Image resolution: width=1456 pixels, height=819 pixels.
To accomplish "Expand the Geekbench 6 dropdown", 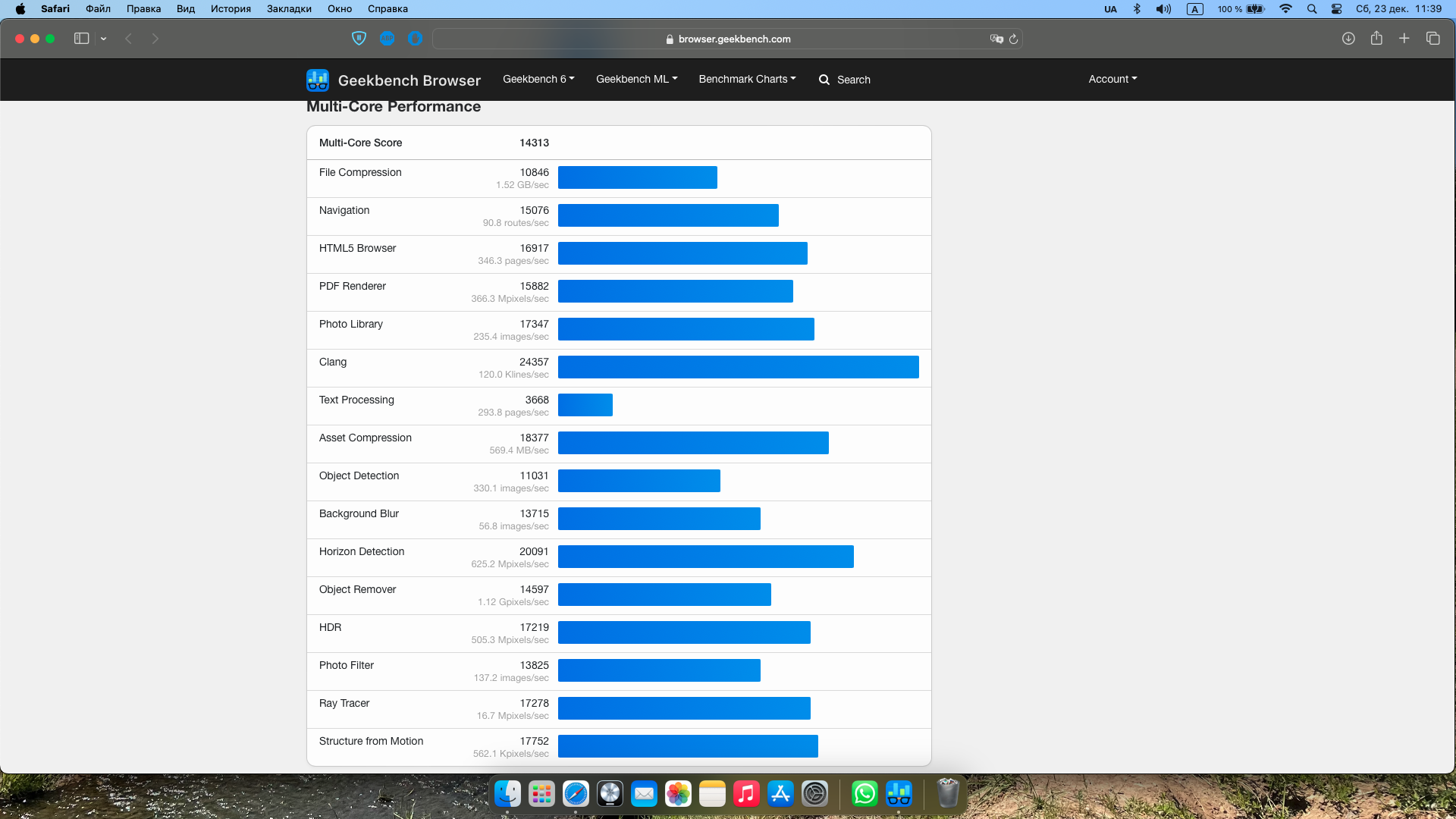I will point(538,79).
